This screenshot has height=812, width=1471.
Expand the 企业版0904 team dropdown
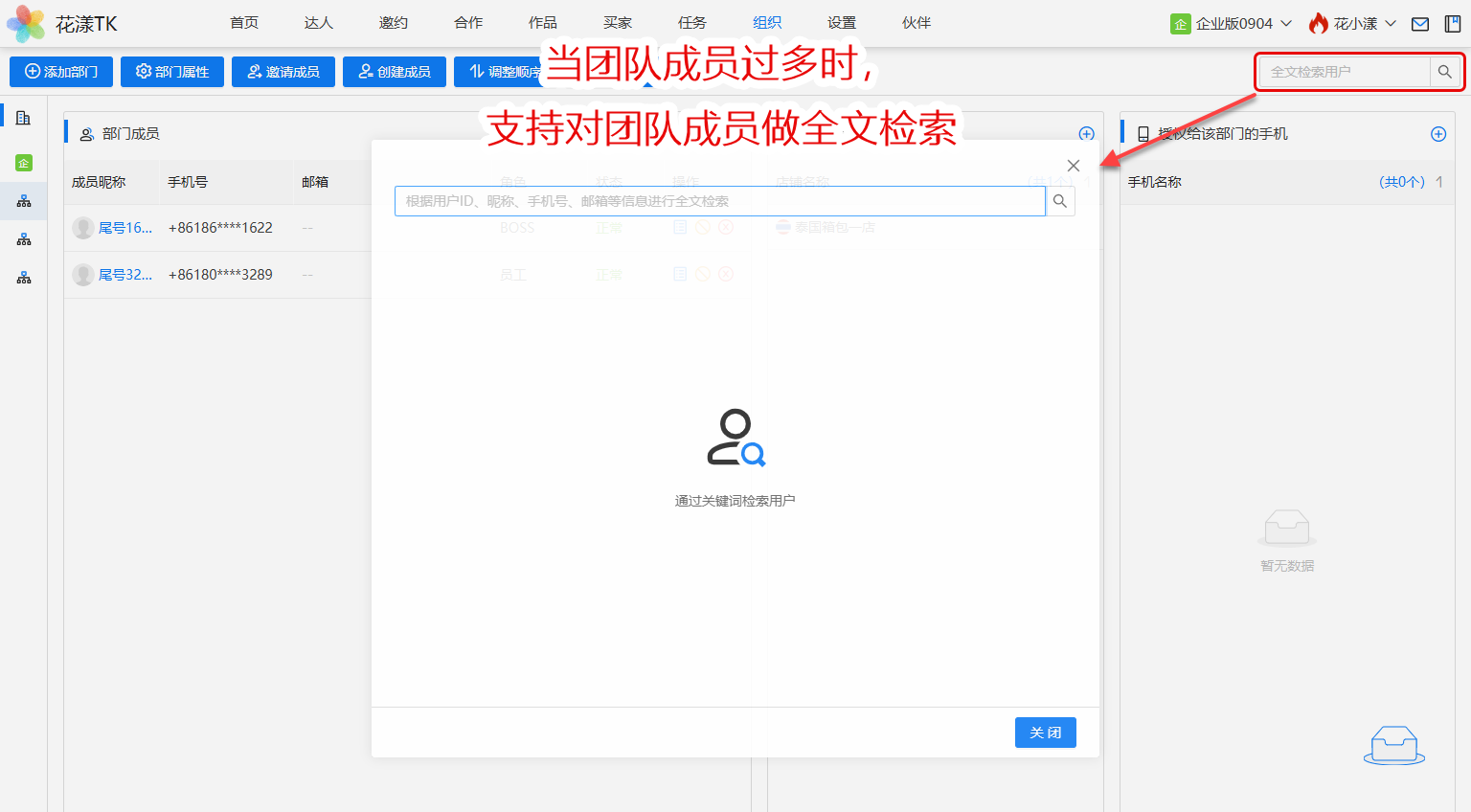click(x=1232, y=24)
